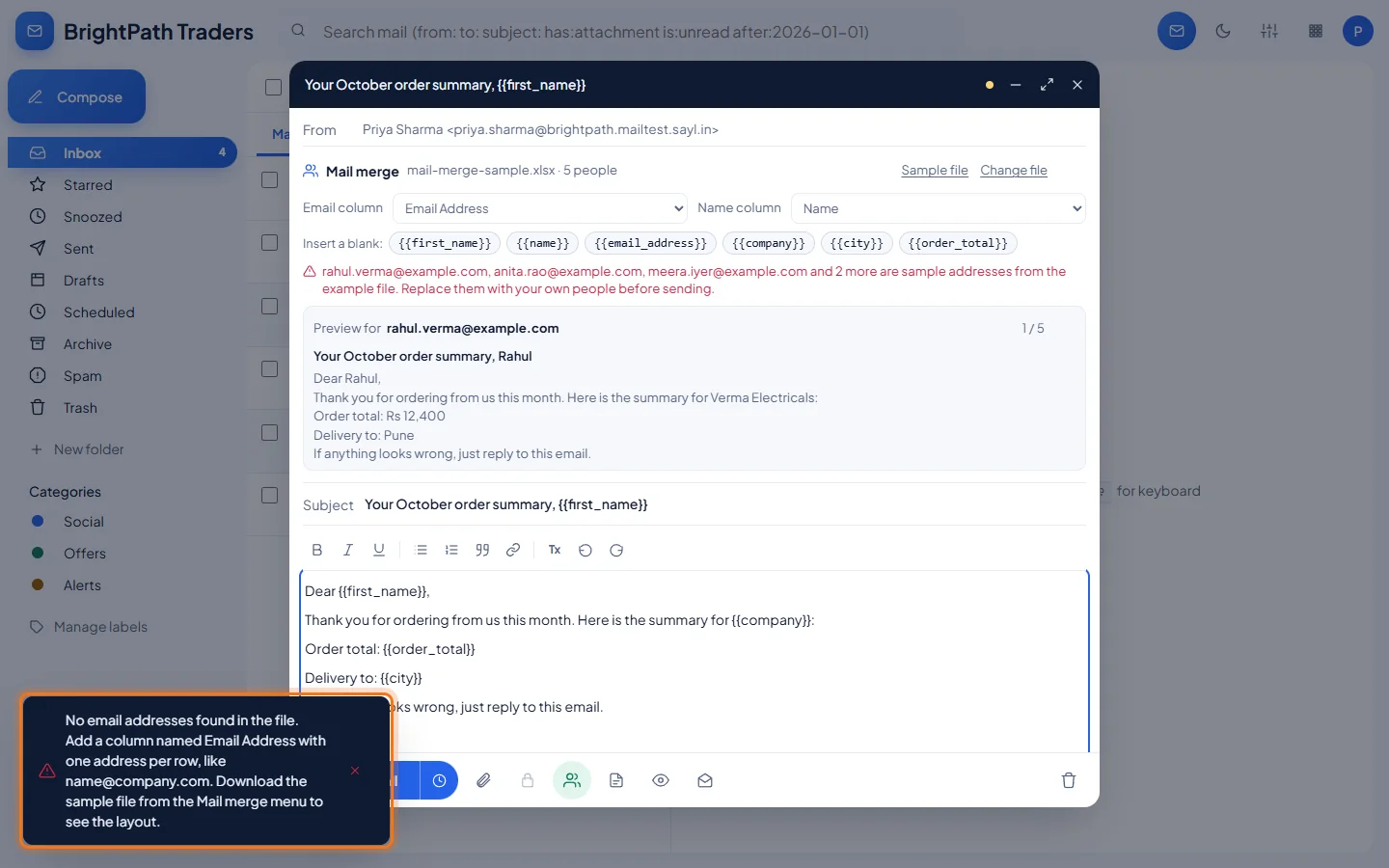The image size is (1389, 868).
Task: Attach a file with paperclip icon
Action: (483, 780)
